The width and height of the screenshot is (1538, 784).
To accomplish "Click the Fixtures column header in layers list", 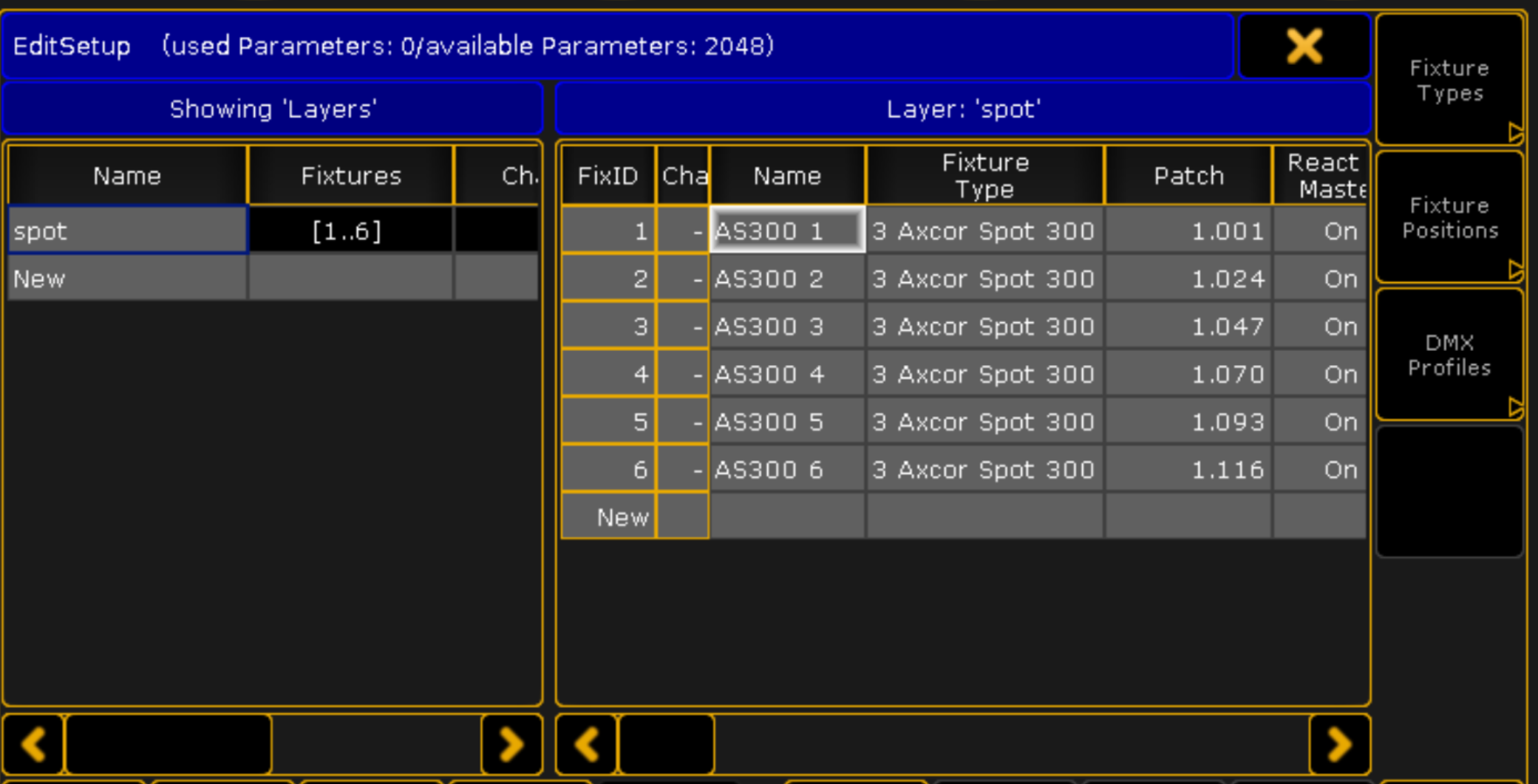I will coord(350,175).
